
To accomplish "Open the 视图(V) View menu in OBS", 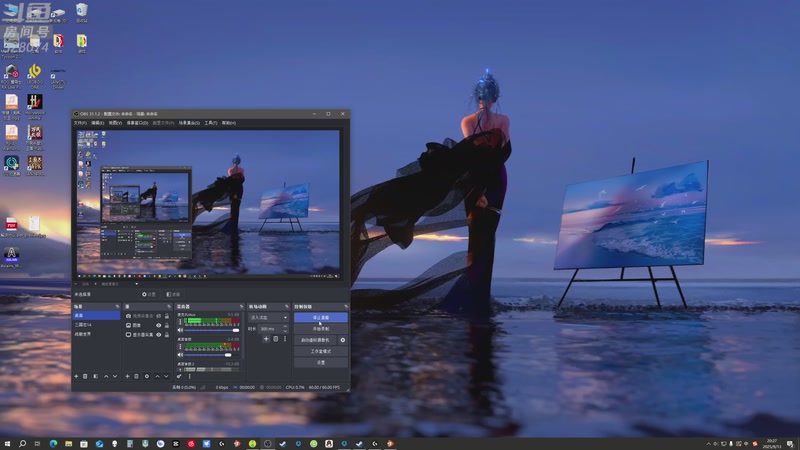I will tap(115, 123).
